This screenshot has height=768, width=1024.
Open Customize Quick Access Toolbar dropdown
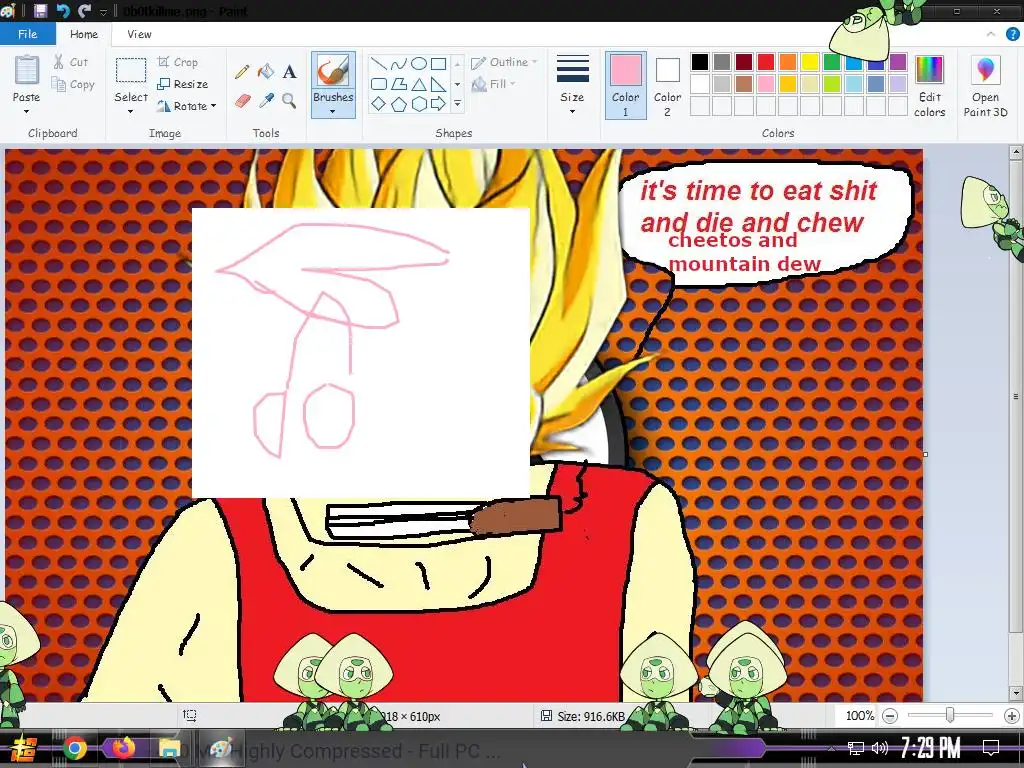point(103,11)
